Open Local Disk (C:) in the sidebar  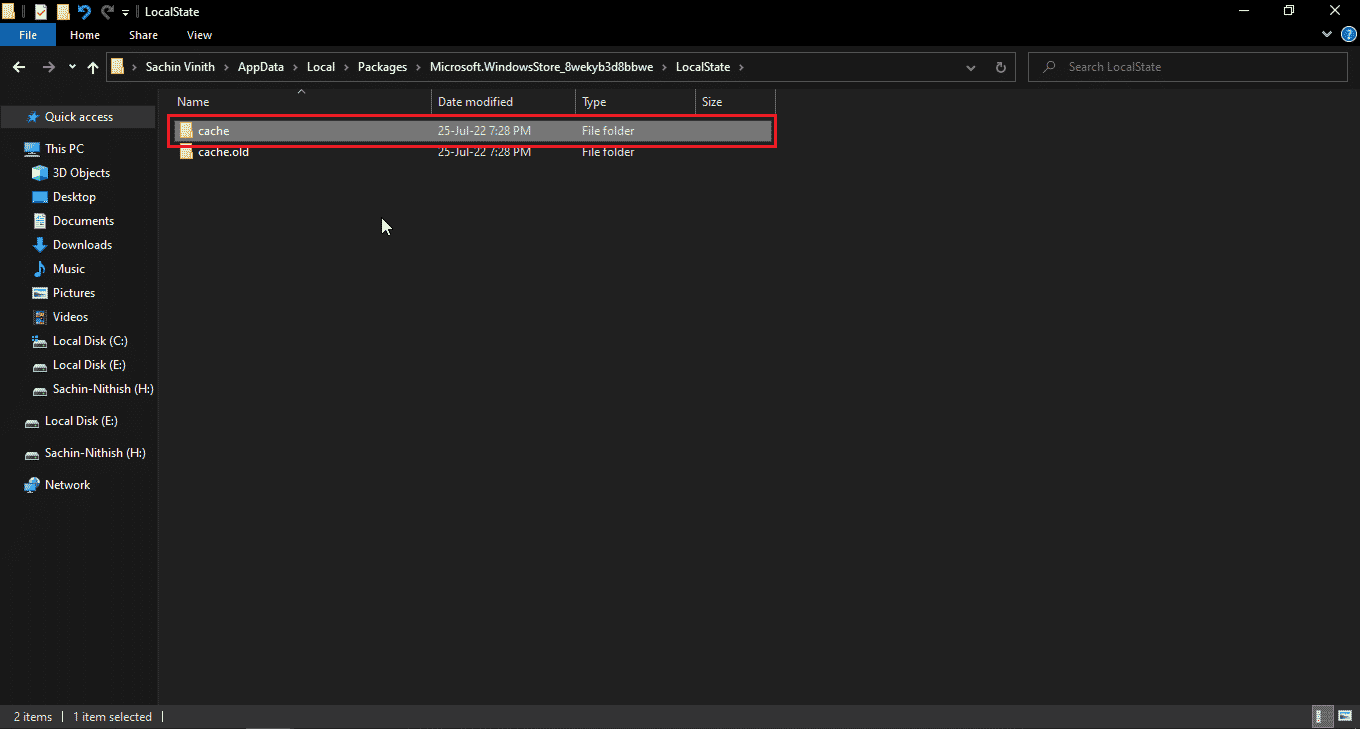pyautogui.click(x=90, y=341)
